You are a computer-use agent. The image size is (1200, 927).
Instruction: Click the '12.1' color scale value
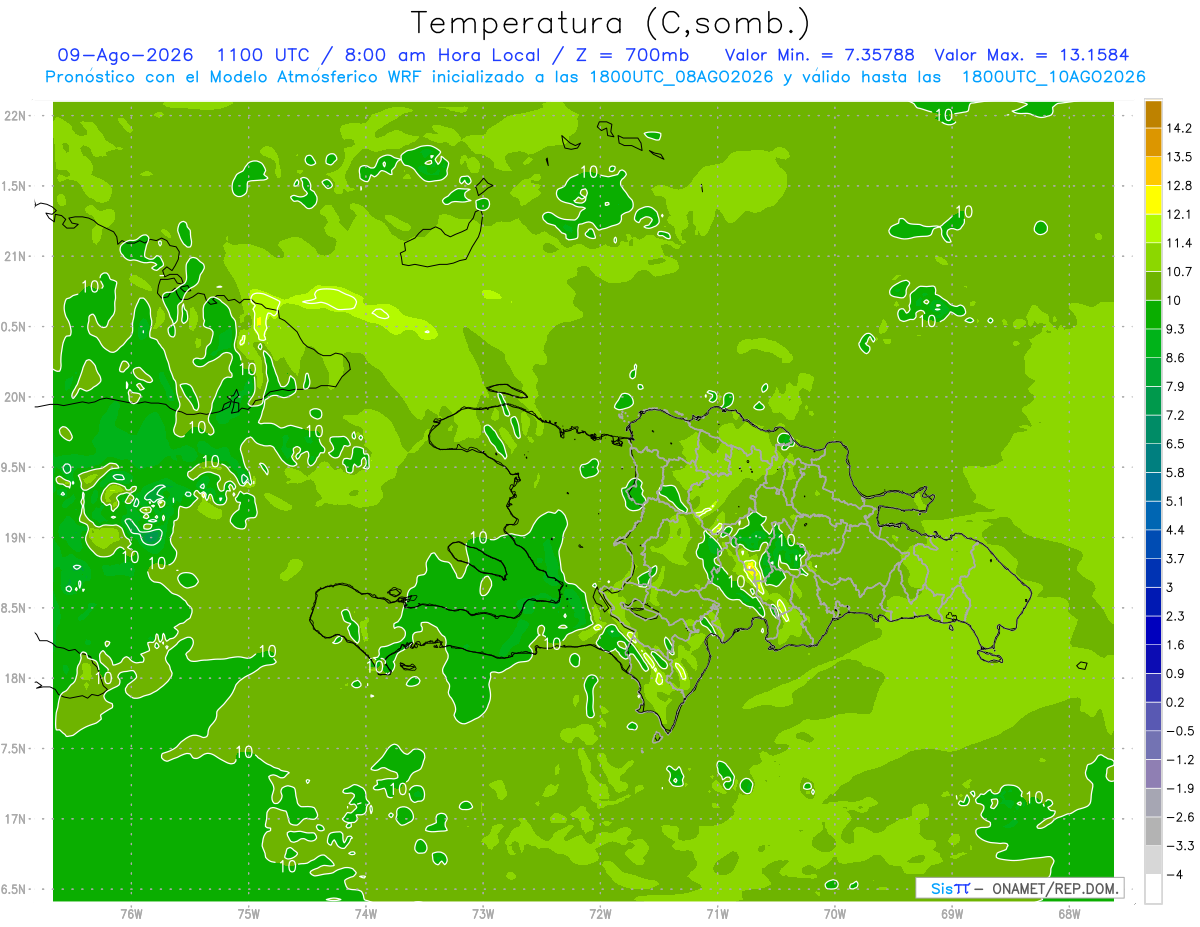1180,215
